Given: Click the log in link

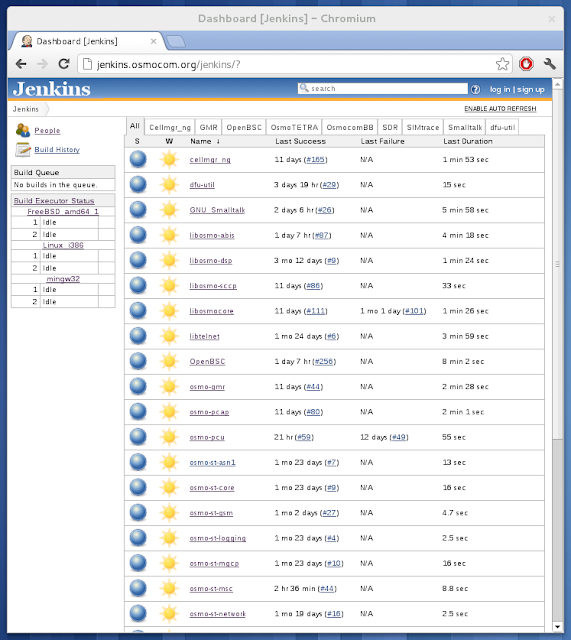Looking at the screenshot, I should click(500, 89).
